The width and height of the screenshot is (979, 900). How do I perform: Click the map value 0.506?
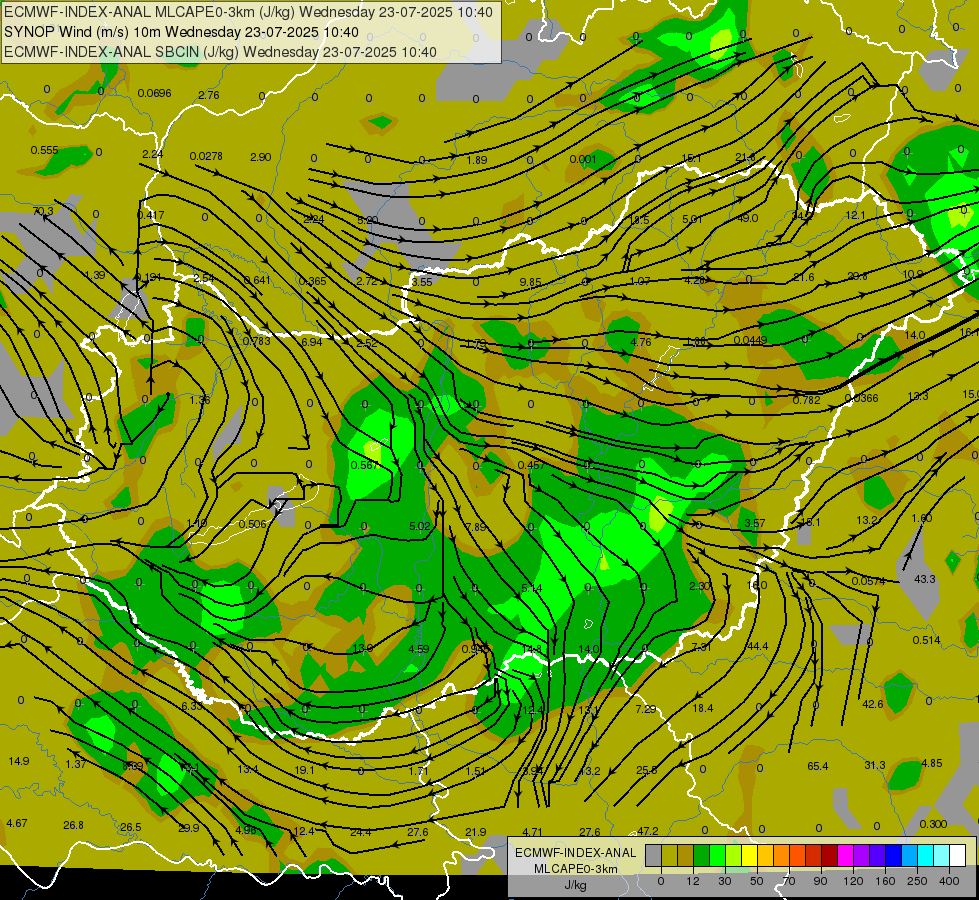coord(252,523)
